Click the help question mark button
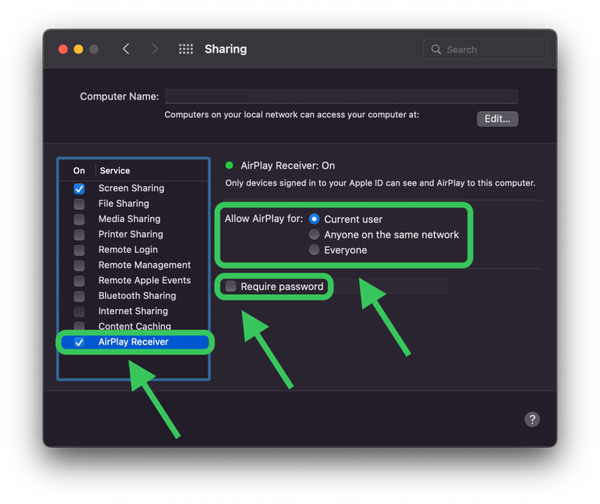Image resolution: width=600 pixels, height=504 pixels. [x=532, y=419]
